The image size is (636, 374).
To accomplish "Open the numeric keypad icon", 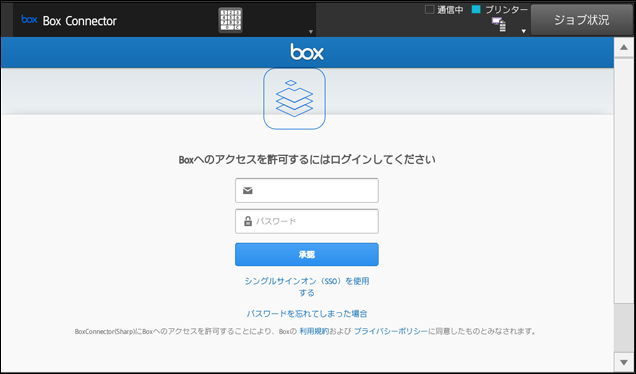I will coord(230,20).
